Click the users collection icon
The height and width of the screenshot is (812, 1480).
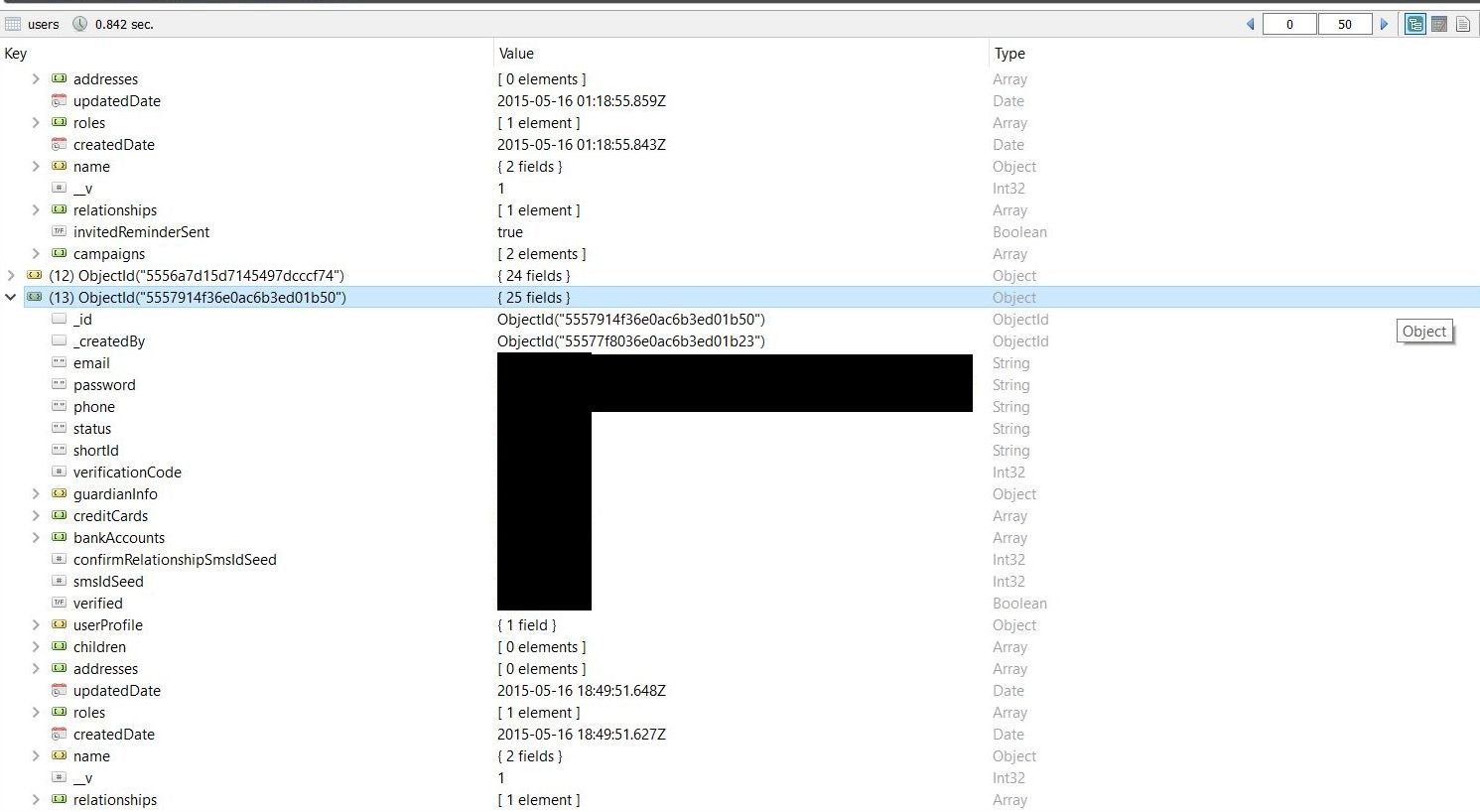pos(13,24)
